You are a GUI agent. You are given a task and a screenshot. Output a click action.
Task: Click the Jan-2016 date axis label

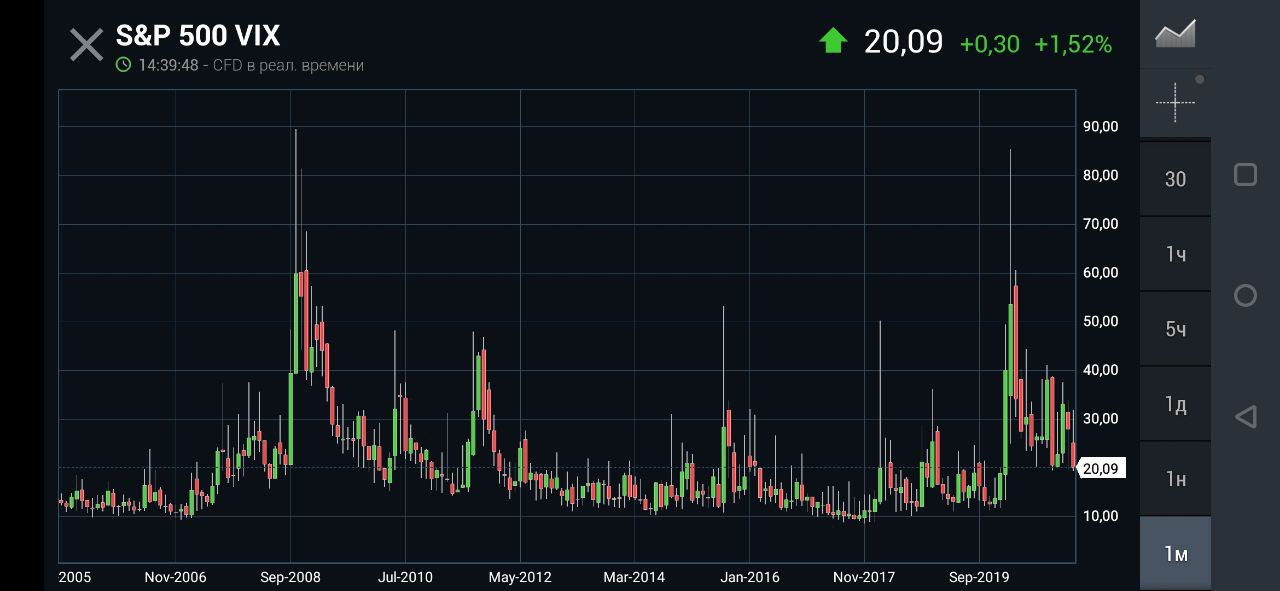(x=750, y=577)
